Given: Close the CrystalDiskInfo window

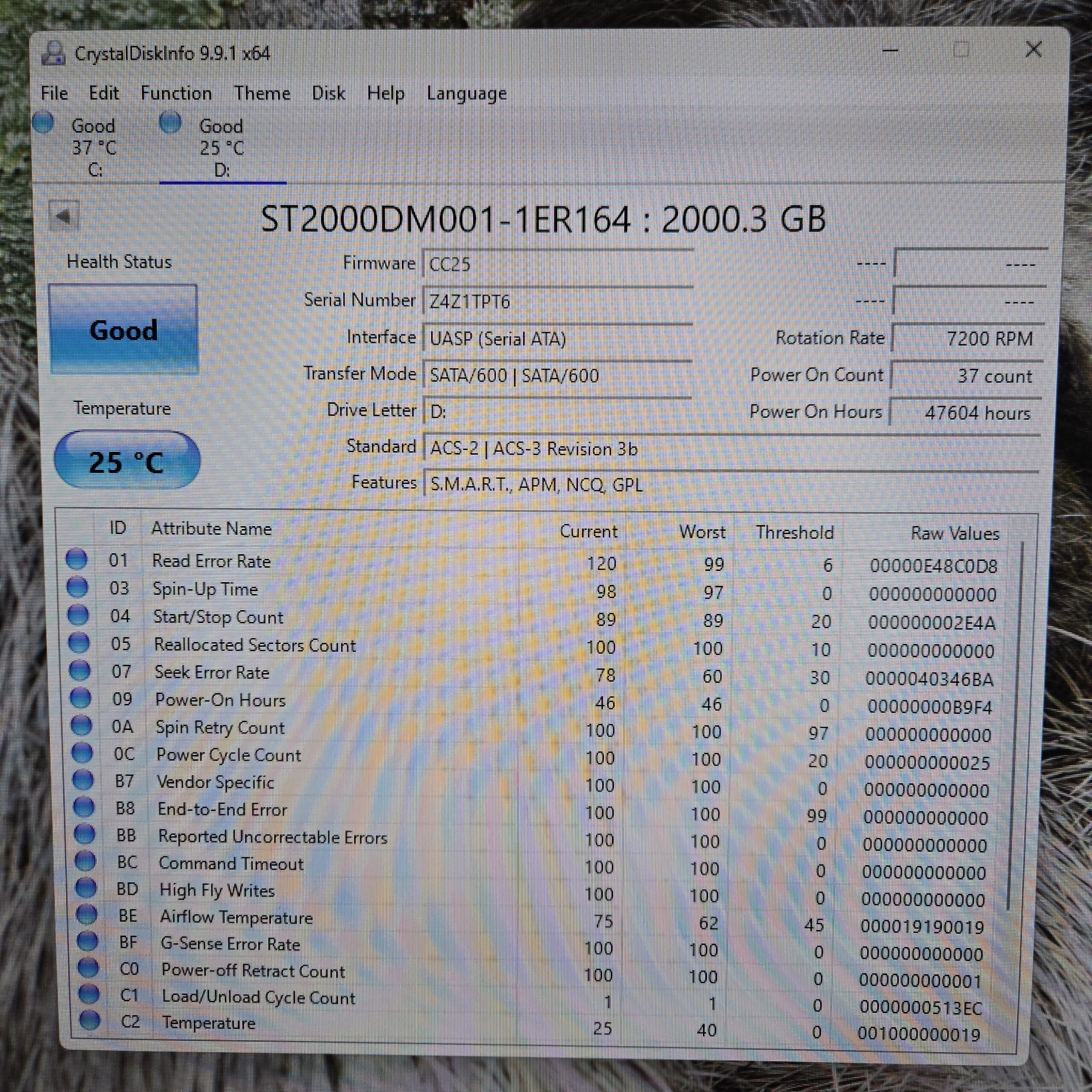Looking at the screenshot, I should [1033, 50].
